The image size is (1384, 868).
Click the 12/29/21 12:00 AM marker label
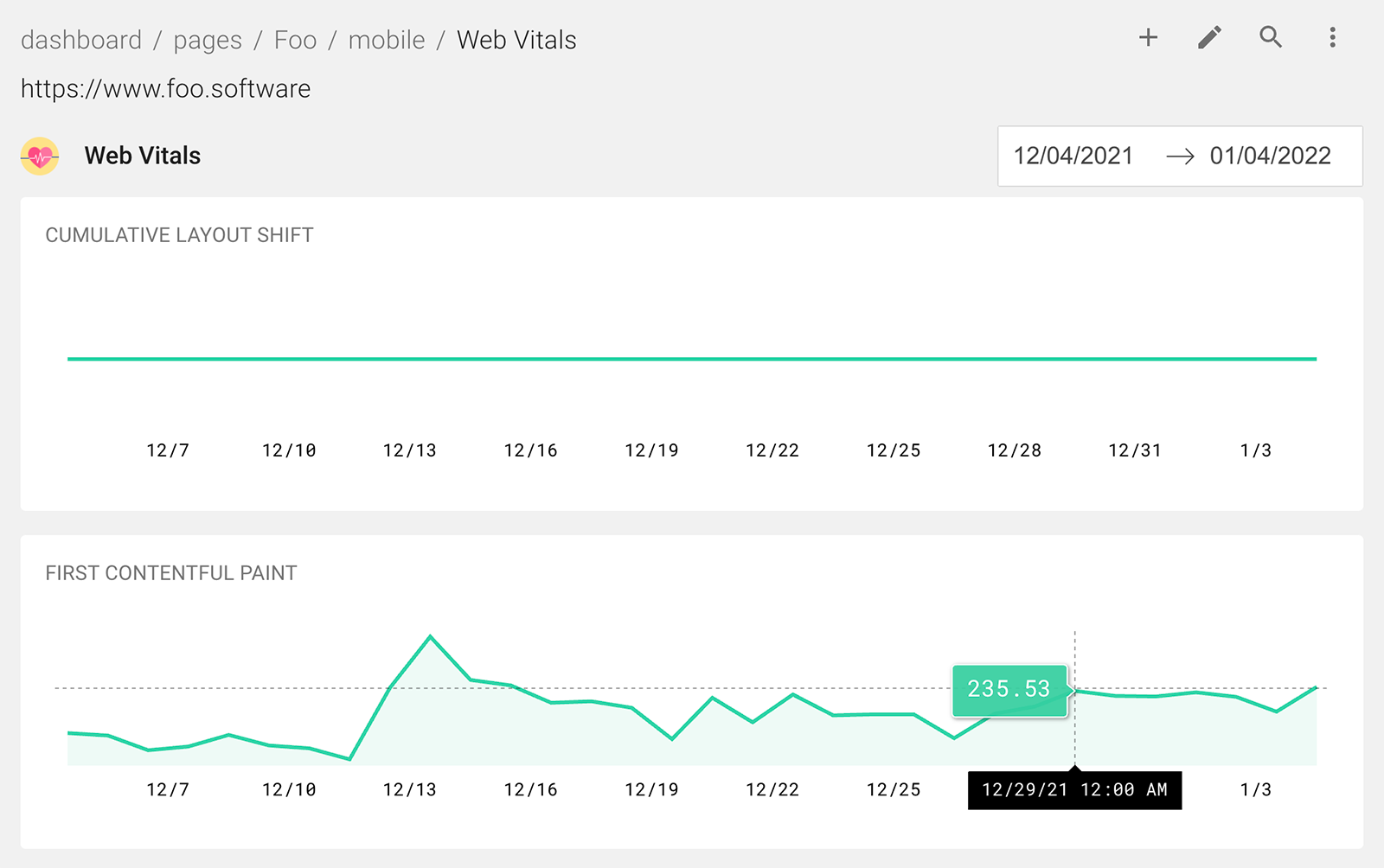click(x=1074, y=789)
